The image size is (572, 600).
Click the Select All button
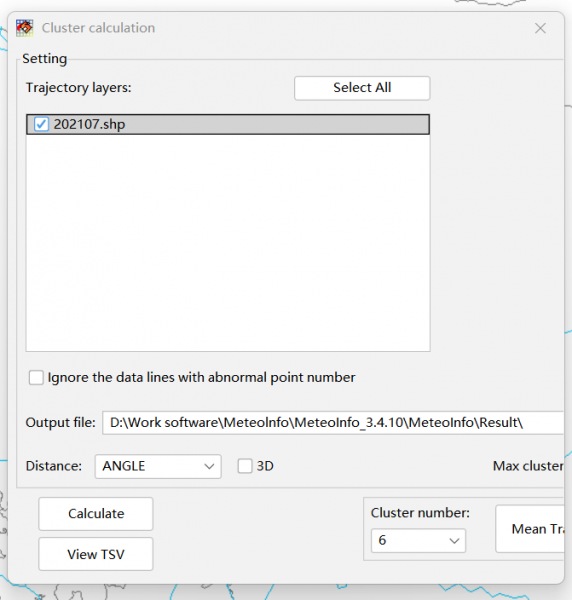(362, 88)
